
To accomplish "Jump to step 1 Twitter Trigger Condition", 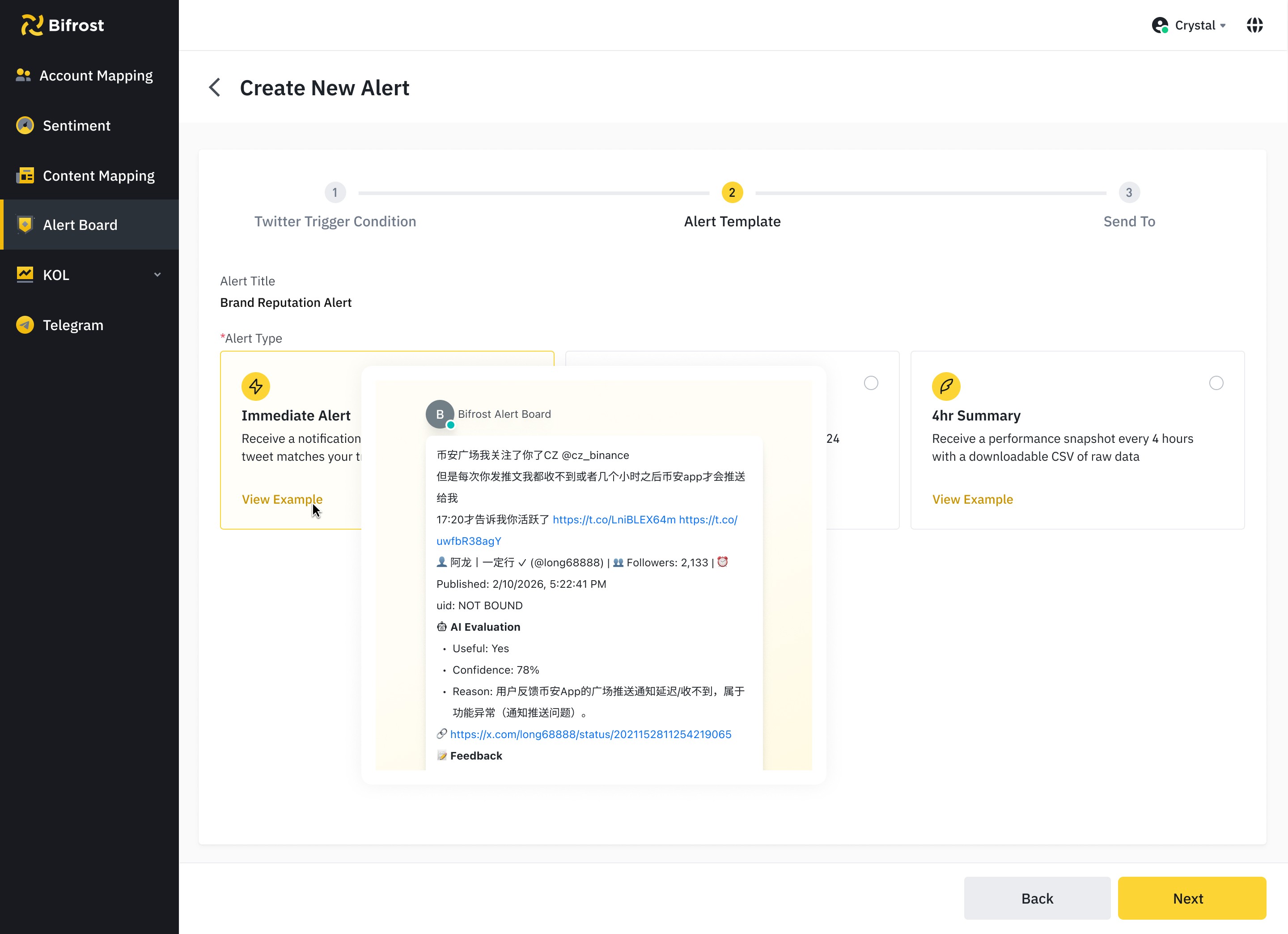I will point(335,193).
